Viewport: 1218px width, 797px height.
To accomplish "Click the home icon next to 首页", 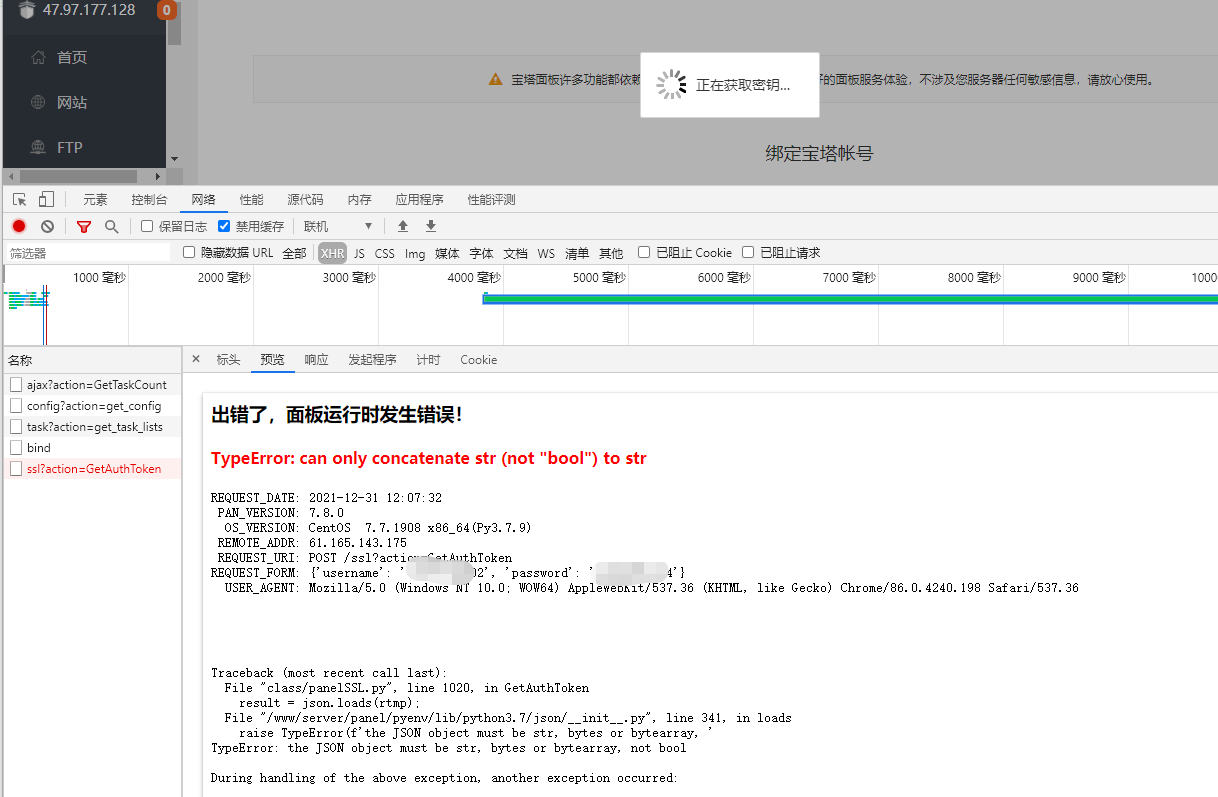I will [x=38, y=57].
